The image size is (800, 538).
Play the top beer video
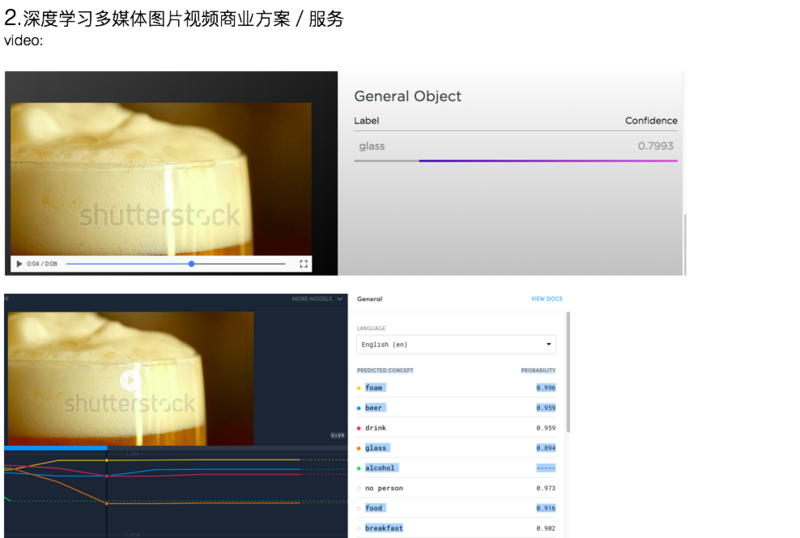[x=19, y=264]
